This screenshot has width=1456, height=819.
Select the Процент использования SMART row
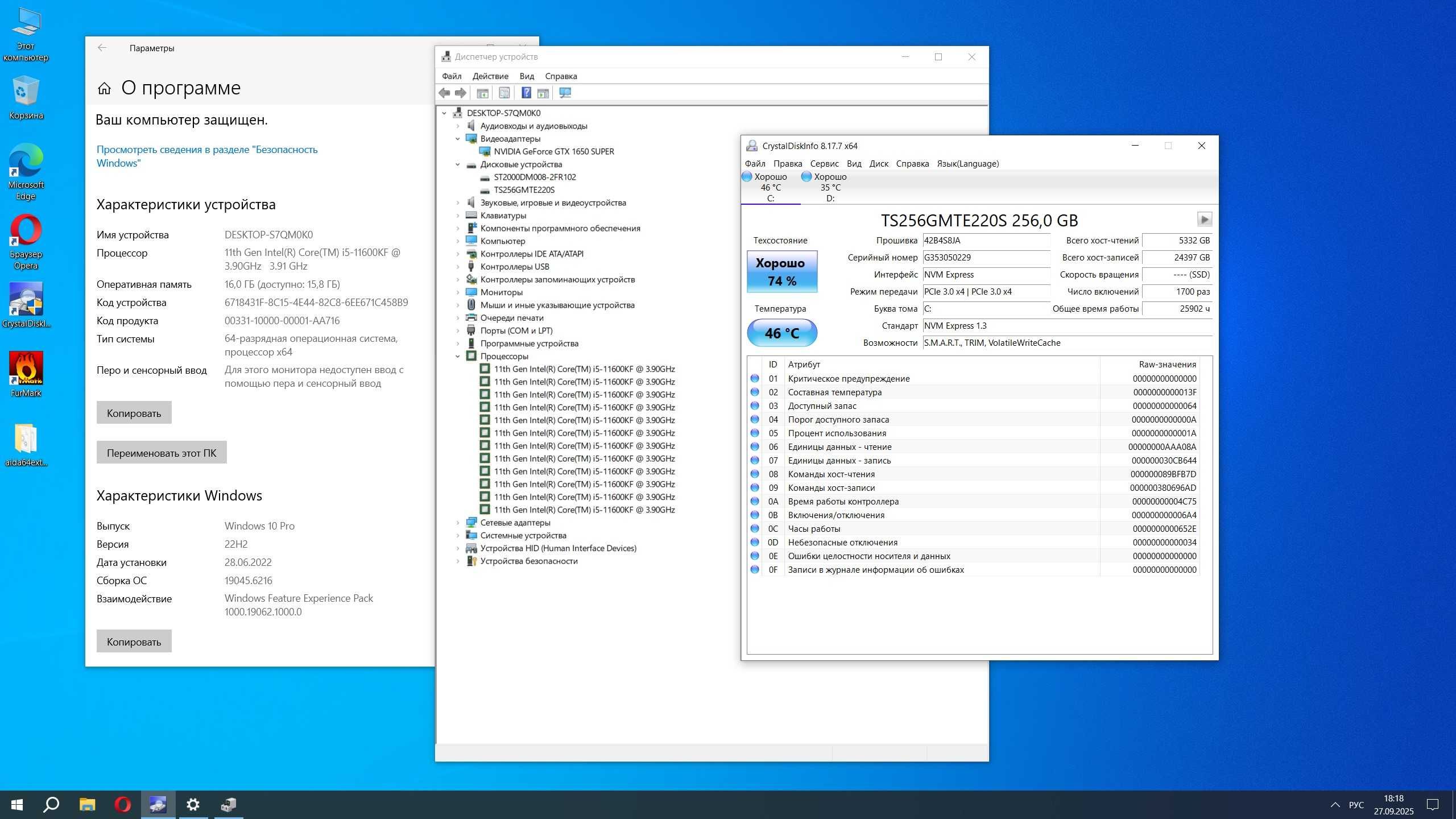[974, 433]
